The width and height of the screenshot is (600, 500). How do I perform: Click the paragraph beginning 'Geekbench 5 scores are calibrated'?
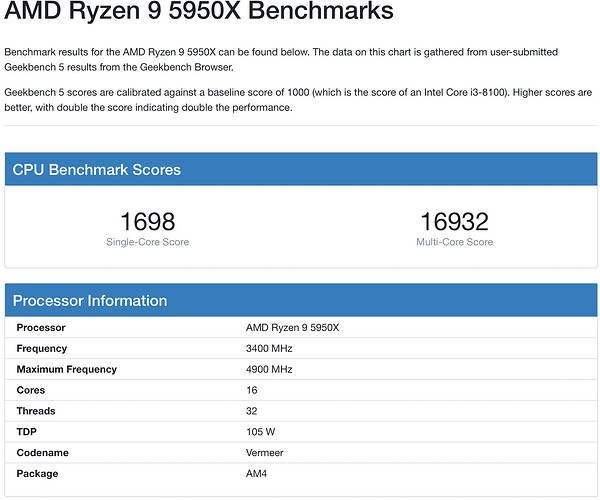coord(298,100)
